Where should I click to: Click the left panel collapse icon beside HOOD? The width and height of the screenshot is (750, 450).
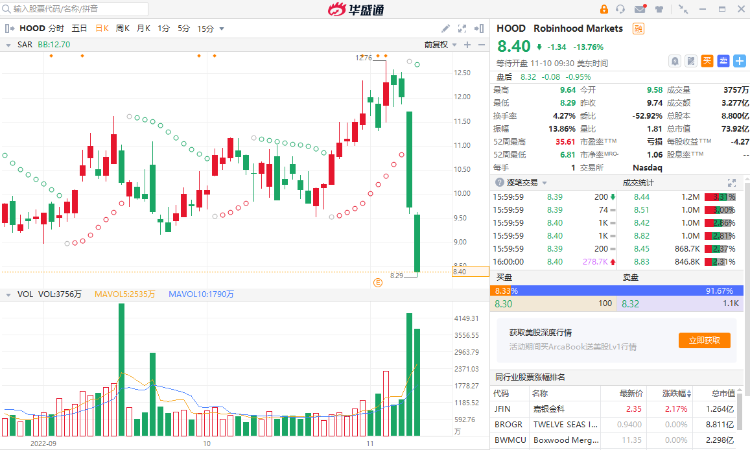click(9, 29)
